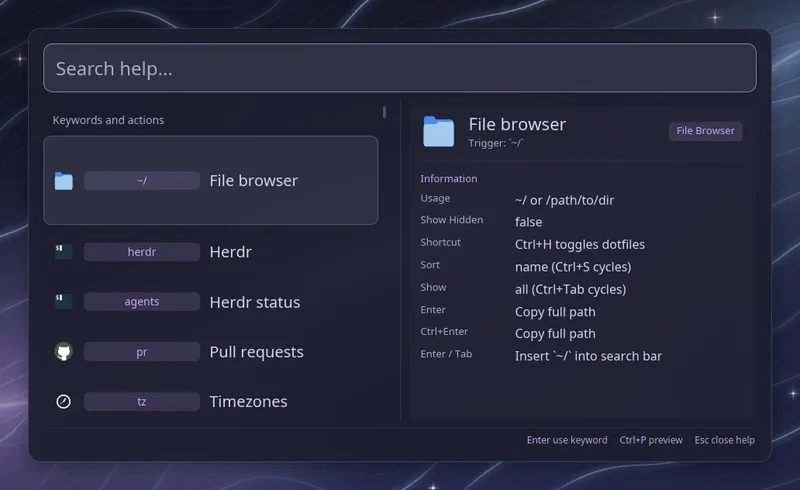Choose the Herdr status list entry
Image resolution: width=800 pixels, height=490 pixels.
click(211, 302)
